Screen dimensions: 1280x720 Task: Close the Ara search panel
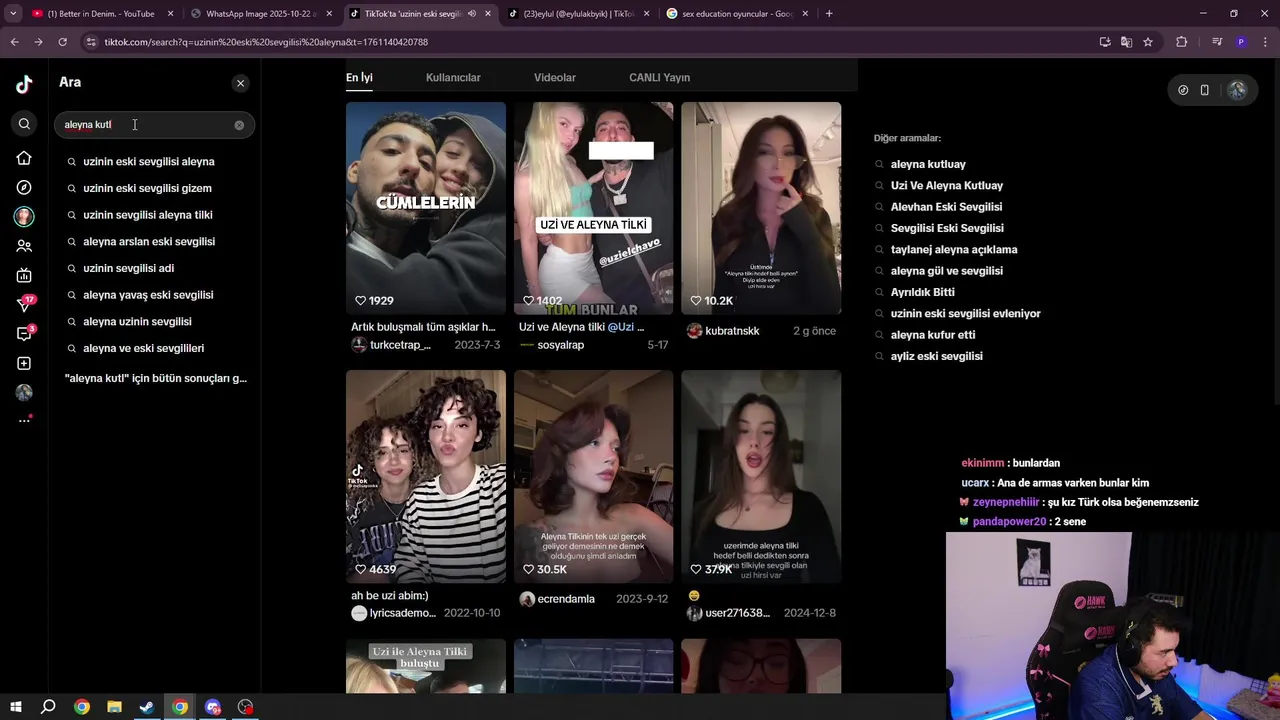point(240,83)
